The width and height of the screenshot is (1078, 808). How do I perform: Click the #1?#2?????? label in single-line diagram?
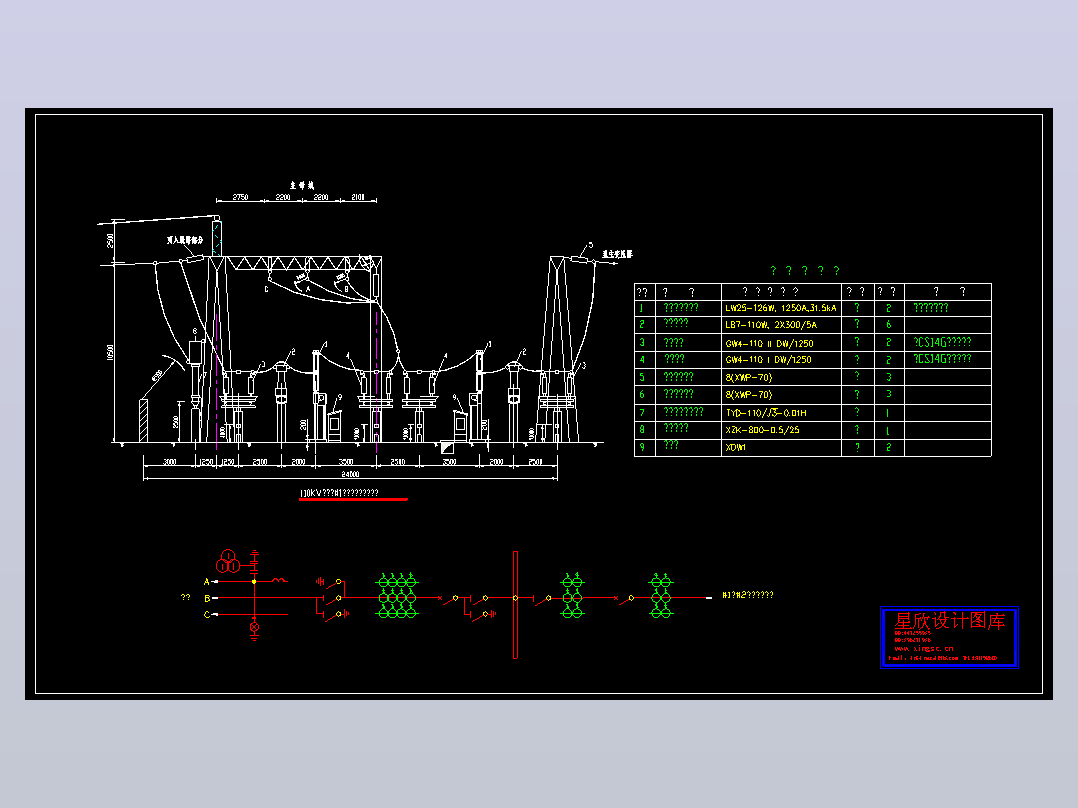(748, 595)
